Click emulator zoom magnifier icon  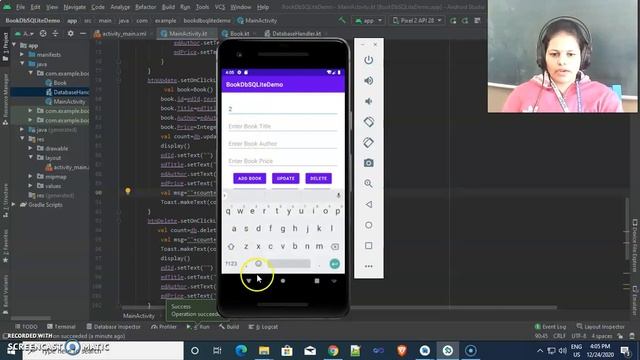pos(368,184)
